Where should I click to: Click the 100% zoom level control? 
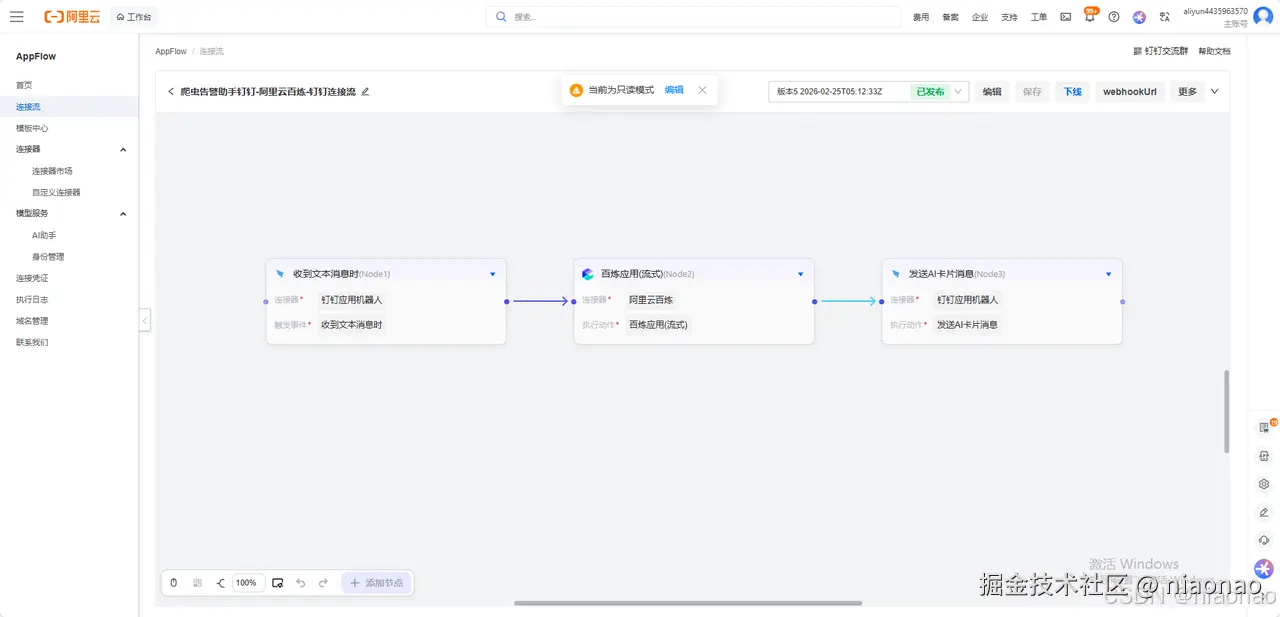pos(247,582)
